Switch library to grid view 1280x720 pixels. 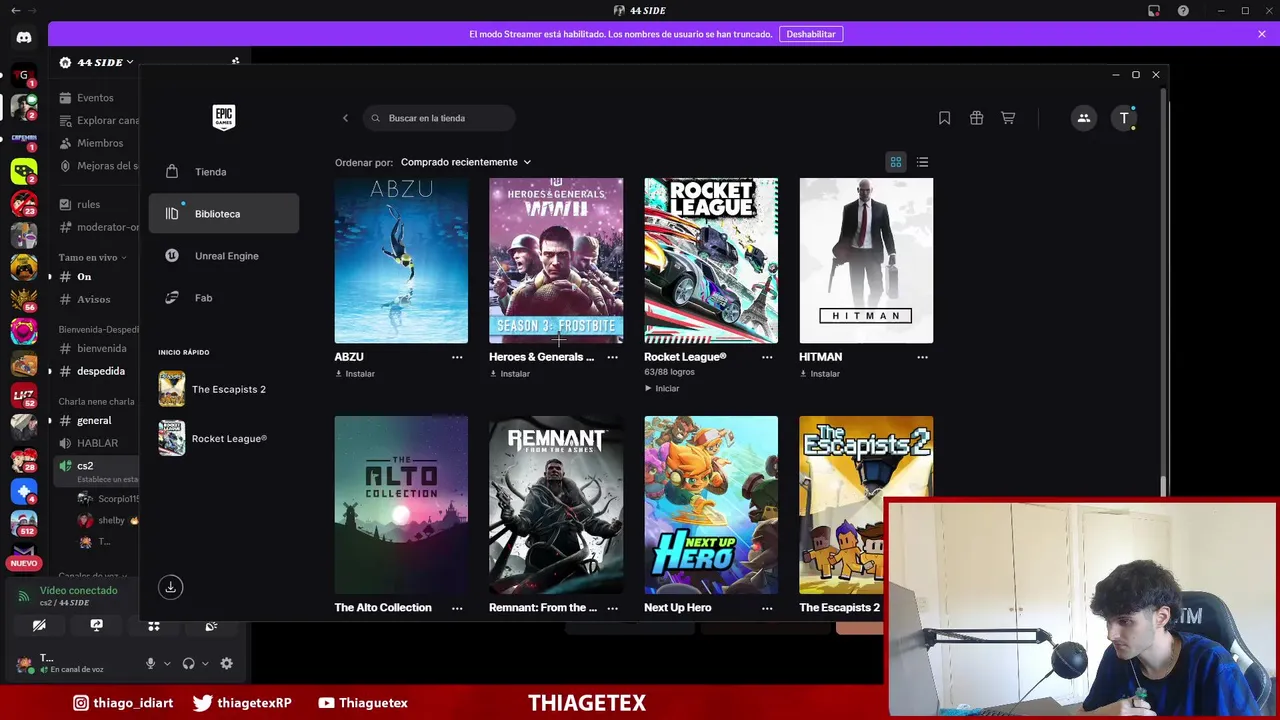point(896,162)
